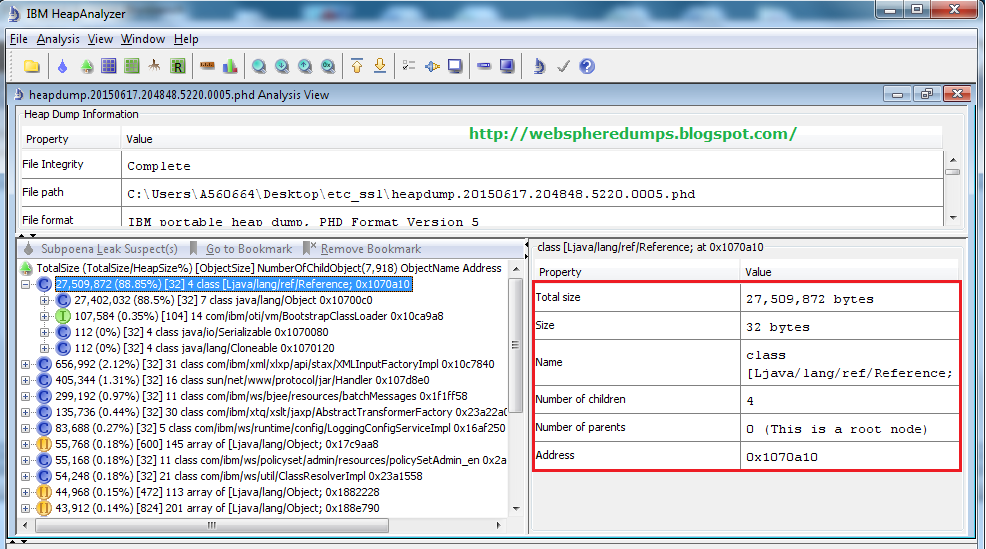Select LoggingConfigServiceImpl 0x16af250 row
This screenshot has width=986, height=549.
(x=280, y=428)
